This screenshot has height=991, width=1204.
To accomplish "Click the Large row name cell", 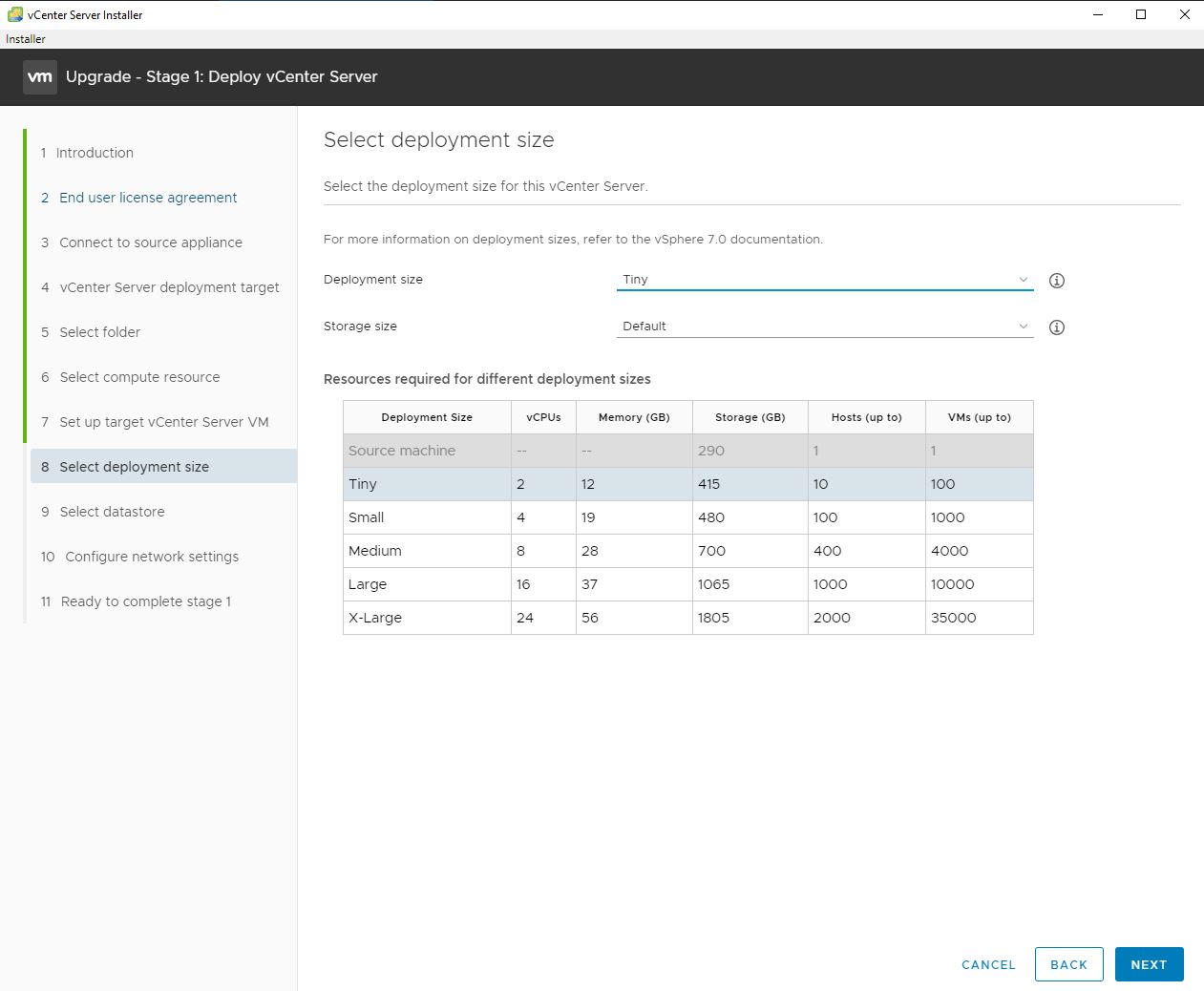I will [x=427, y=584].
